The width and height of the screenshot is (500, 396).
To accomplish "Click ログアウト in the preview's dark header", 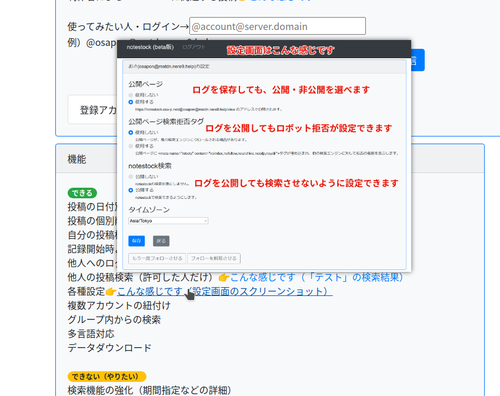I will tap(194, 47).
